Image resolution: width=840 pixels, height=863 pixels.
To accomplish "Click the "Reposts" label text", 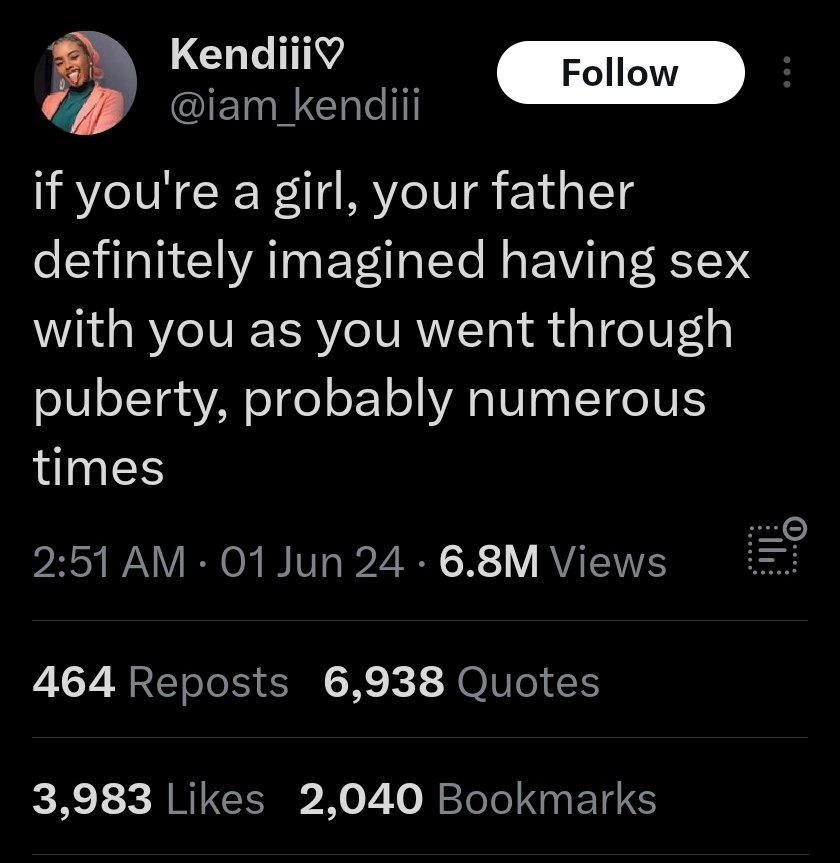I will pos(208,683).
